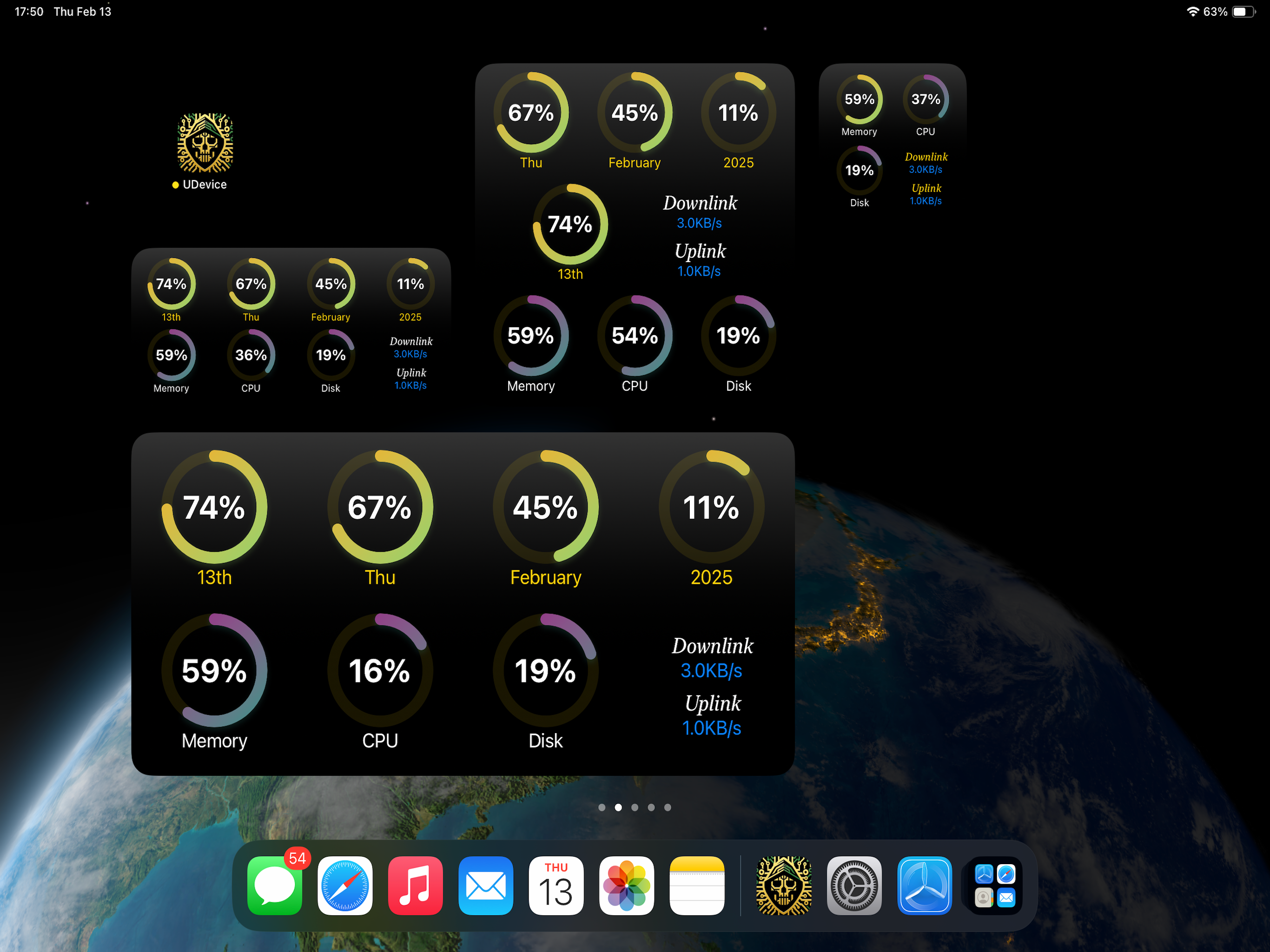Viewport: 1270px width, 952px height.
Task: Tap 36% CPU gauge in medium widget
Action: (251, 355)
